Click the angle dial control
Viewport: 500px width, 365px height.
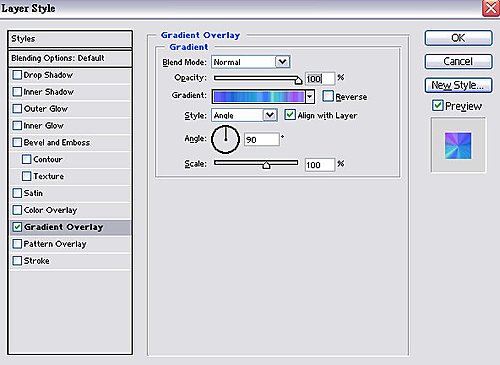tap(226, 139)
